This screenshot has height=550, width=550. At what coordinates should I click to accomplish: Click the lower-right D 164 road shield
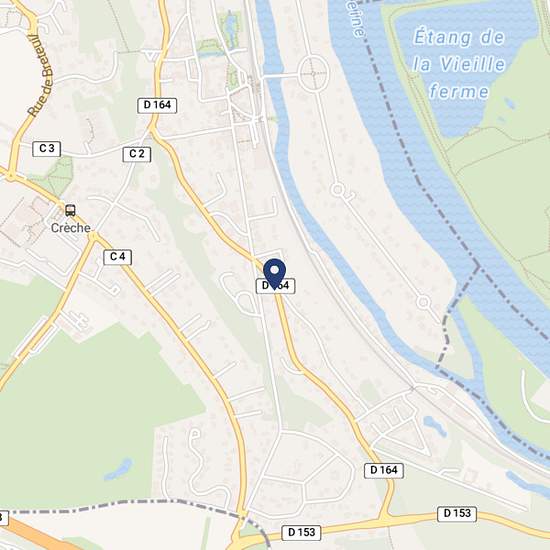tap(384, 470)
